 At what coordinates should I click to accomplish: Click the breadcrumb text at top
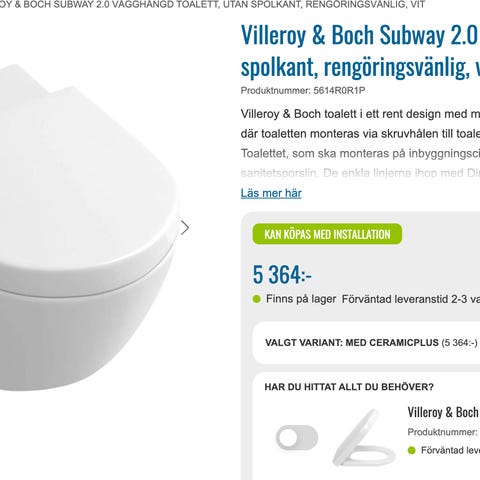pos(212,5)
